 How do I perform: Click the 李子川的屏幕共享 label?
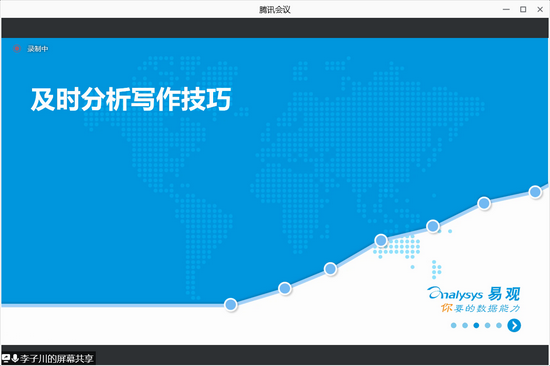coord(56,358)
